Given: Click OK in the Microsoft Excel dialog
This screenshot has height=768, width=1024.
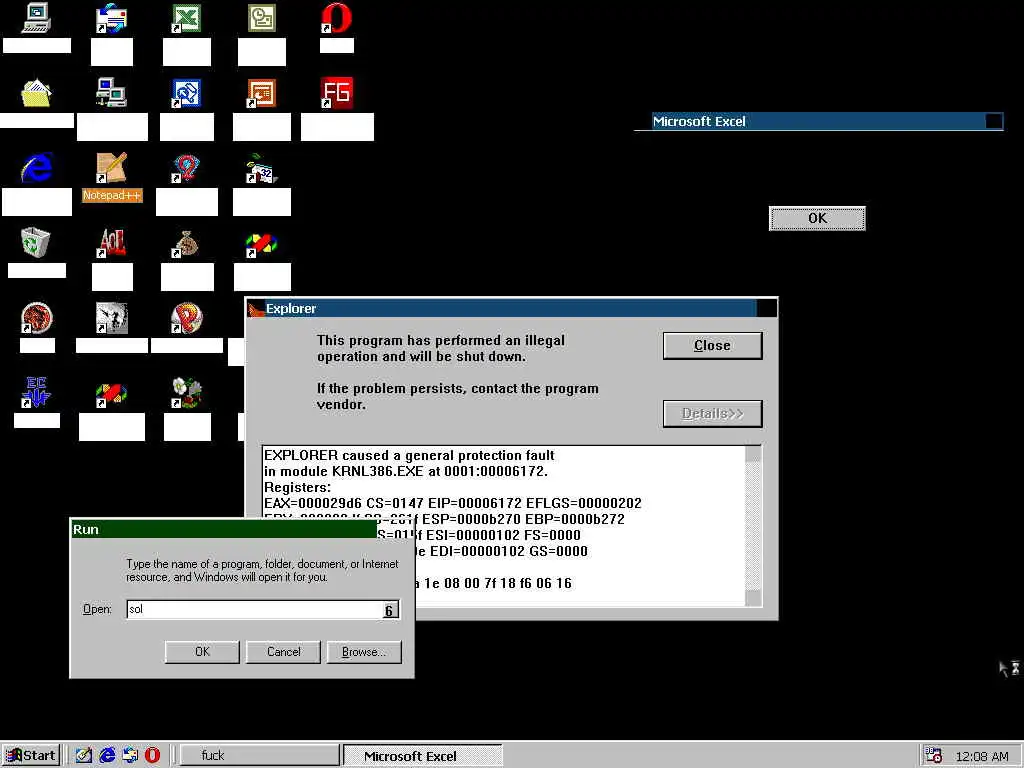Looking at the screenshot, I should coord(818,218).
